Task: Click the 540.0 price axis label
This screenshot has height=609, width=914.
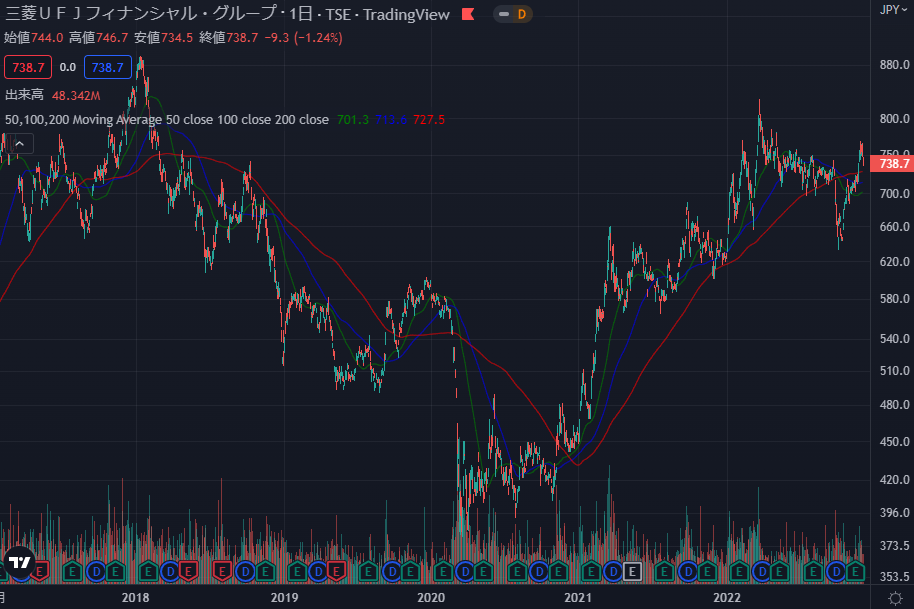Action: [894, 339]
